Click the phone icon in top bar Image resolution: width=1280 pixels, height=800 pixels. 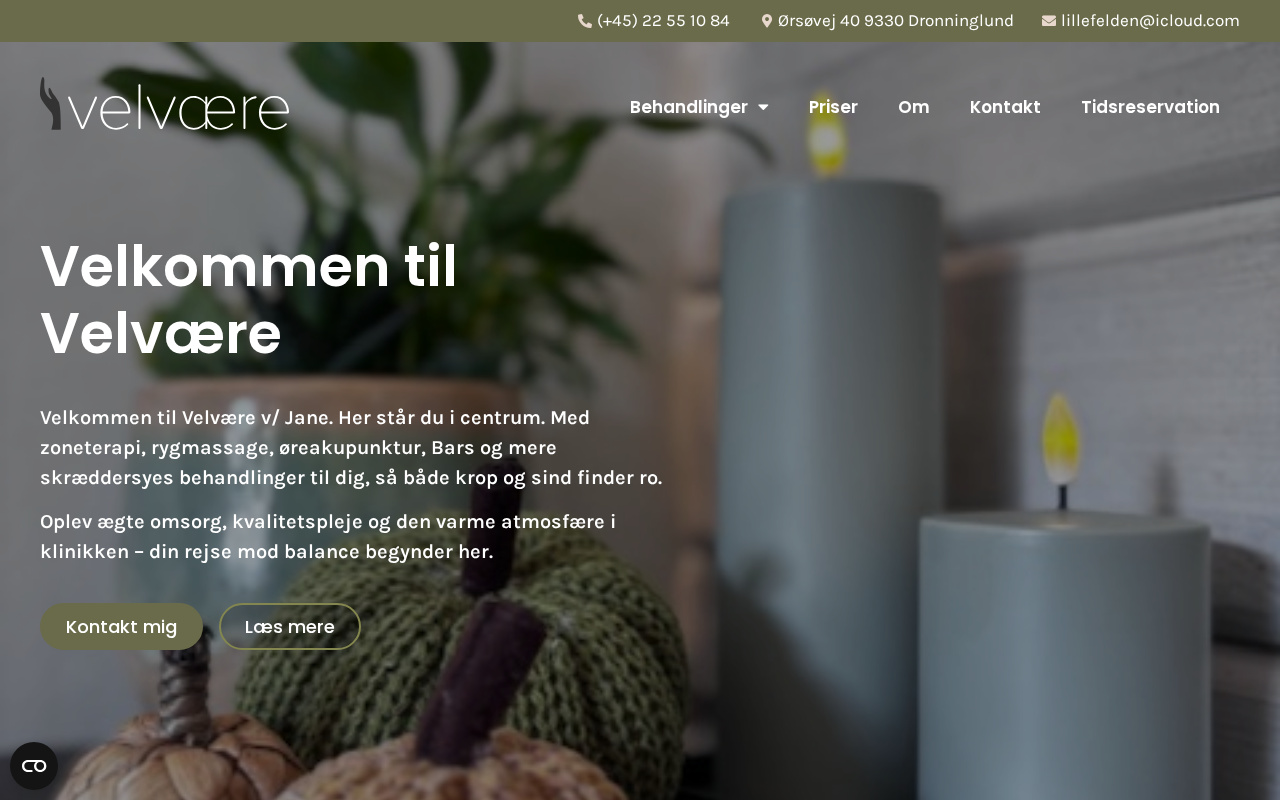click(x=585, y=21)
